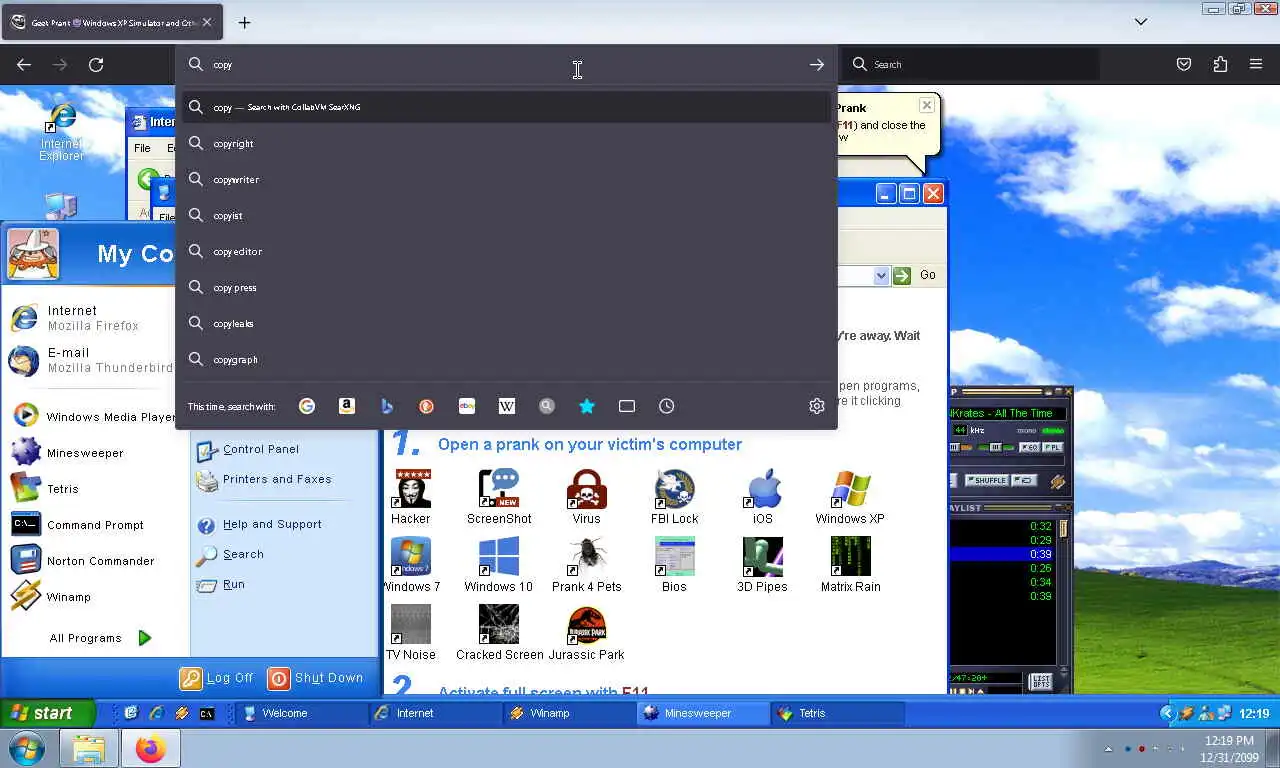The height and width of the screenshot is (768, 1280).
Task: Toggle Winamp EQ button
Action: [x=1030, y=447]
